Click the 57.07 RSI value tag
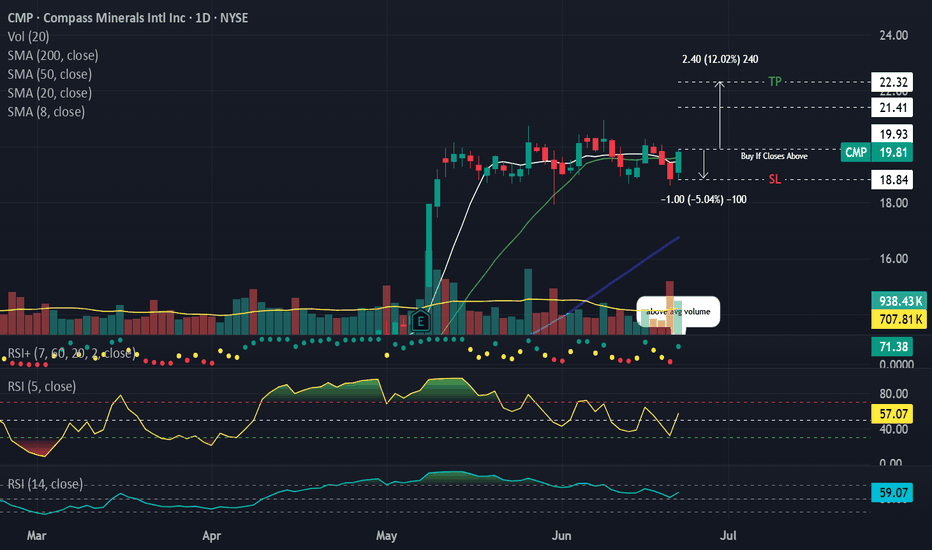 pyautogui.click(x=892, y=413)
